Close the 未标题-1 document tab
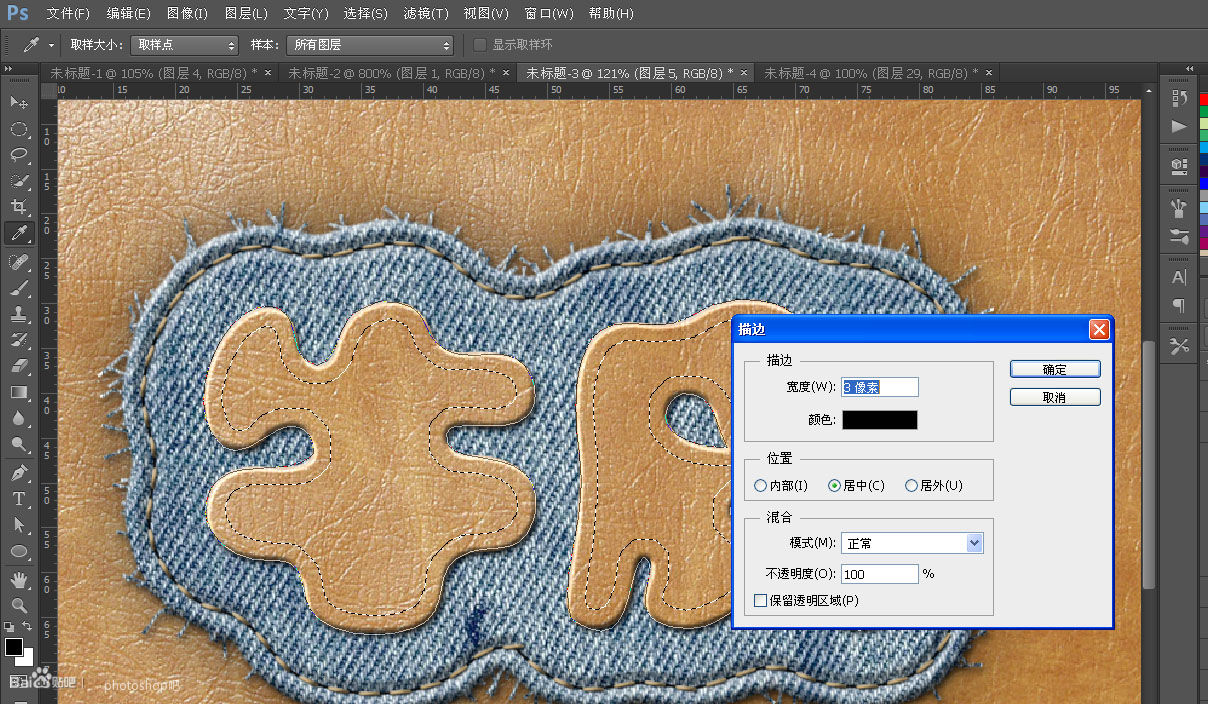 click(x=268, y=73)
